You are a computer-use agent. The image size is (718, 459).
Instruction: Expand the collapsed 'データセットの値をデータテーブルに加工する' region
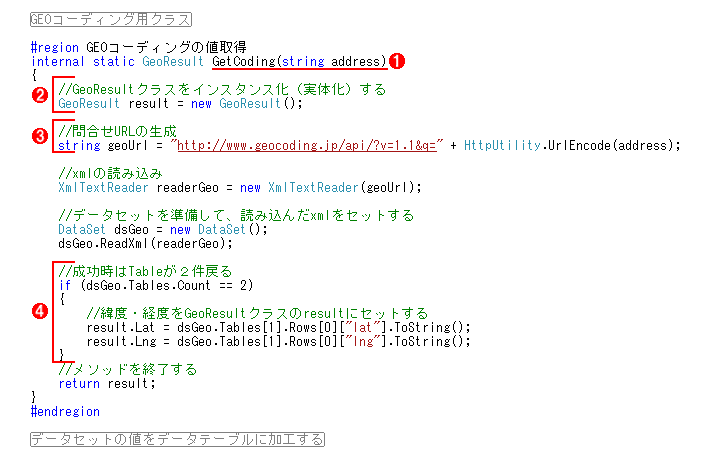click(x=177, y=439)
